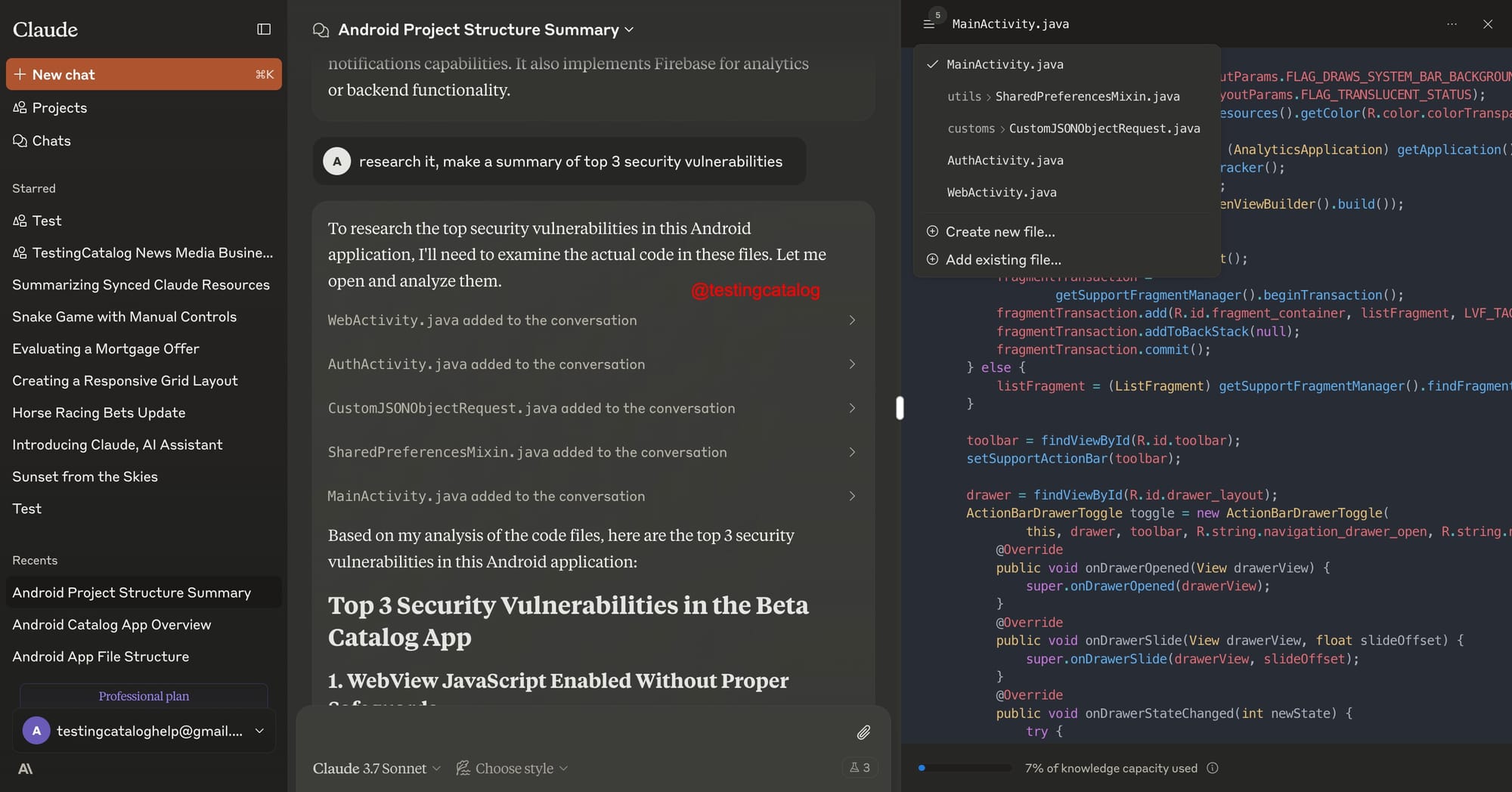Start a New chat

[144, 74]
